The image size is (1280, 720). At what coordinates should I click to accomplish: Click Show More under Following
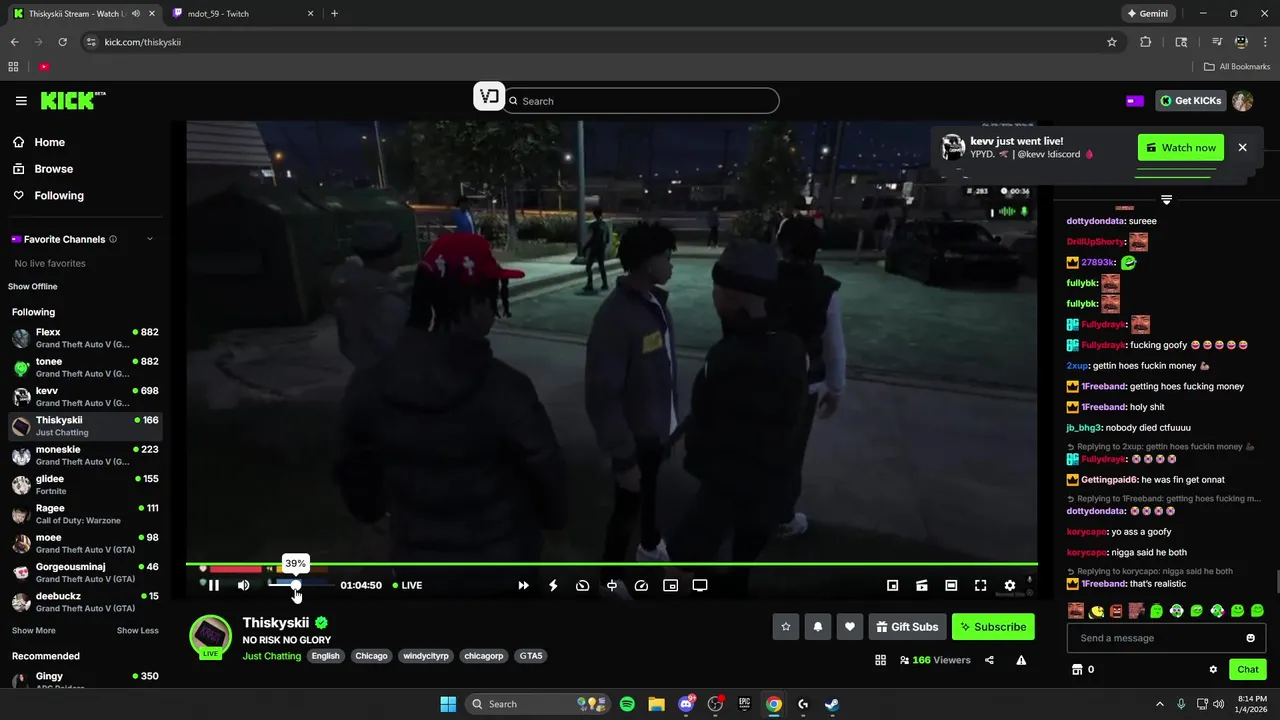pos(34,631)
